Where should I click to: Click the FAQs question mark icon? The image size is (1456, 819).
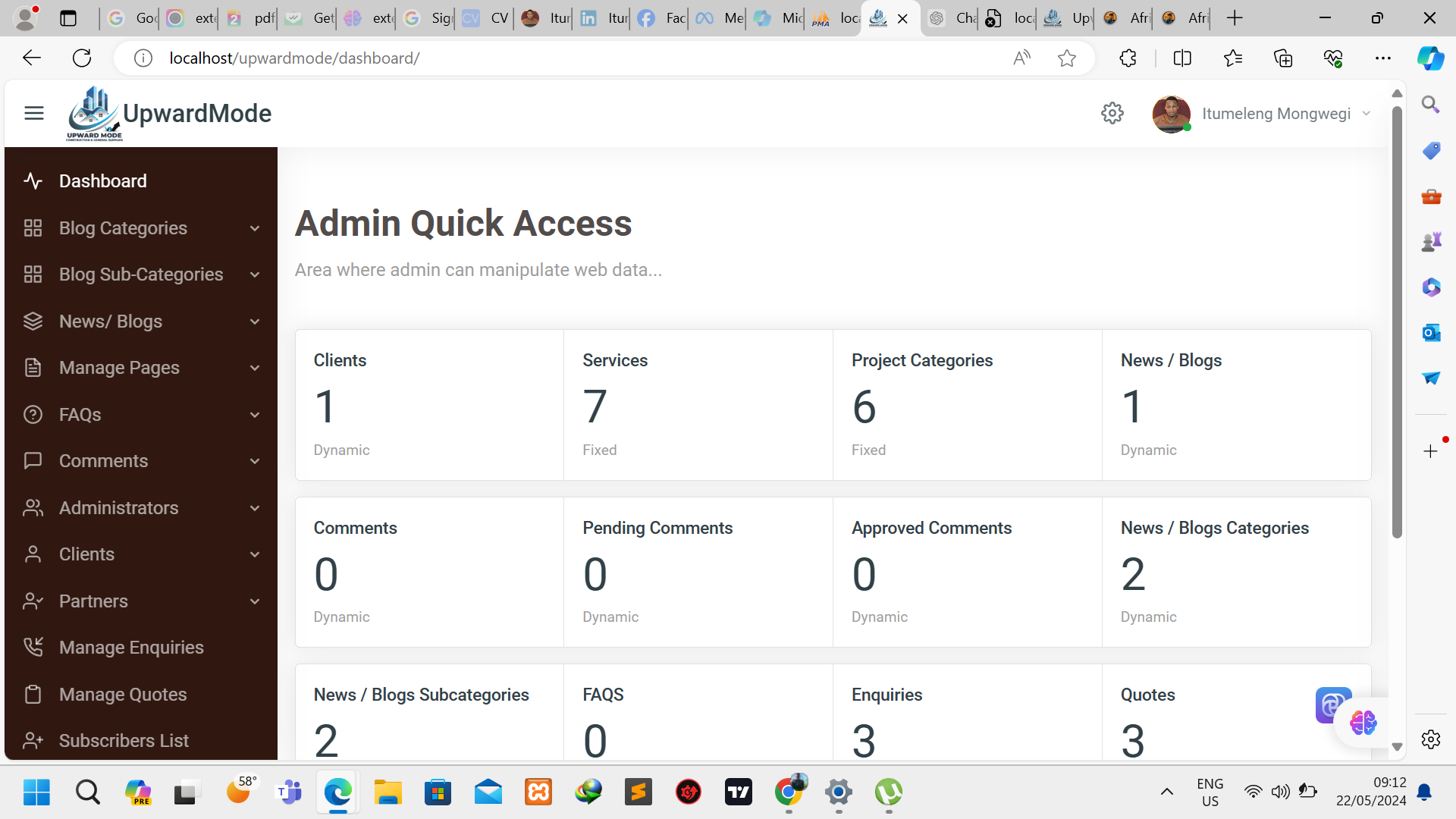[33, 414]
